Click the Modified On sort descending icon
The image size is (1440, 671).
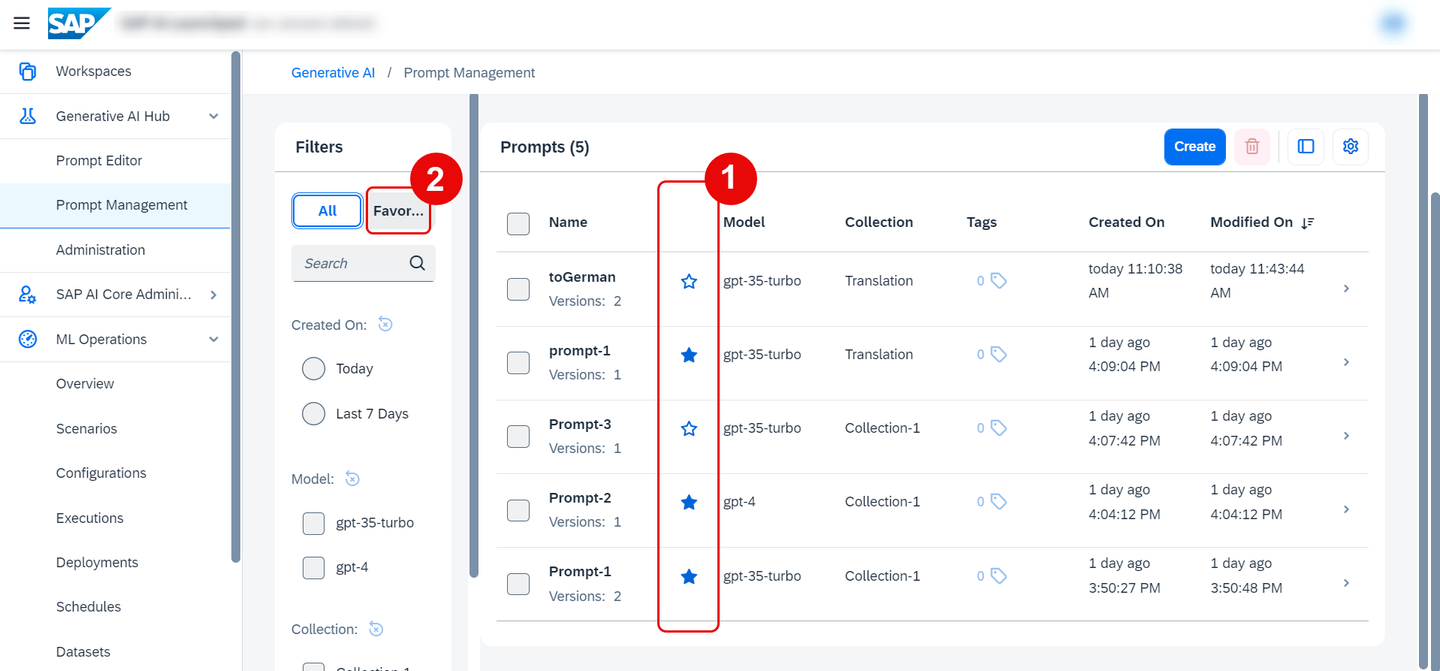(1307, 222)
